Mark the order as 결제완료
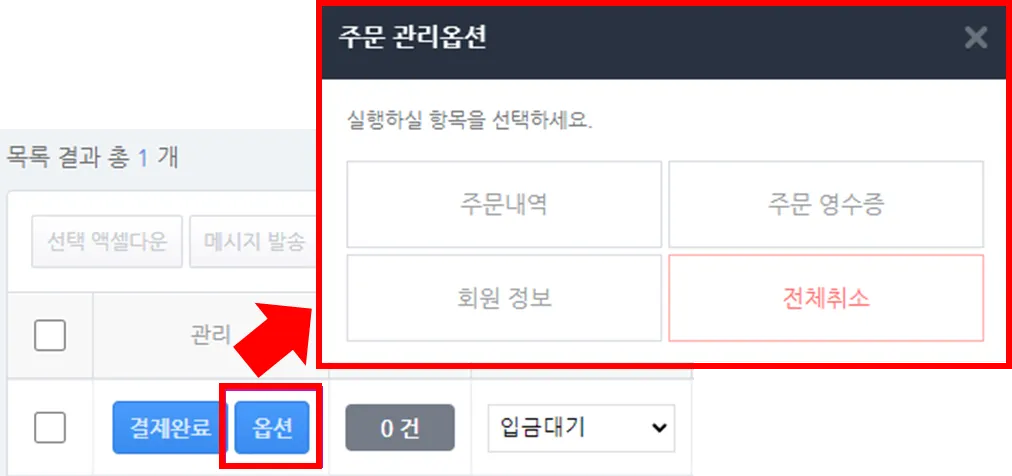 (x=171, y=428)
